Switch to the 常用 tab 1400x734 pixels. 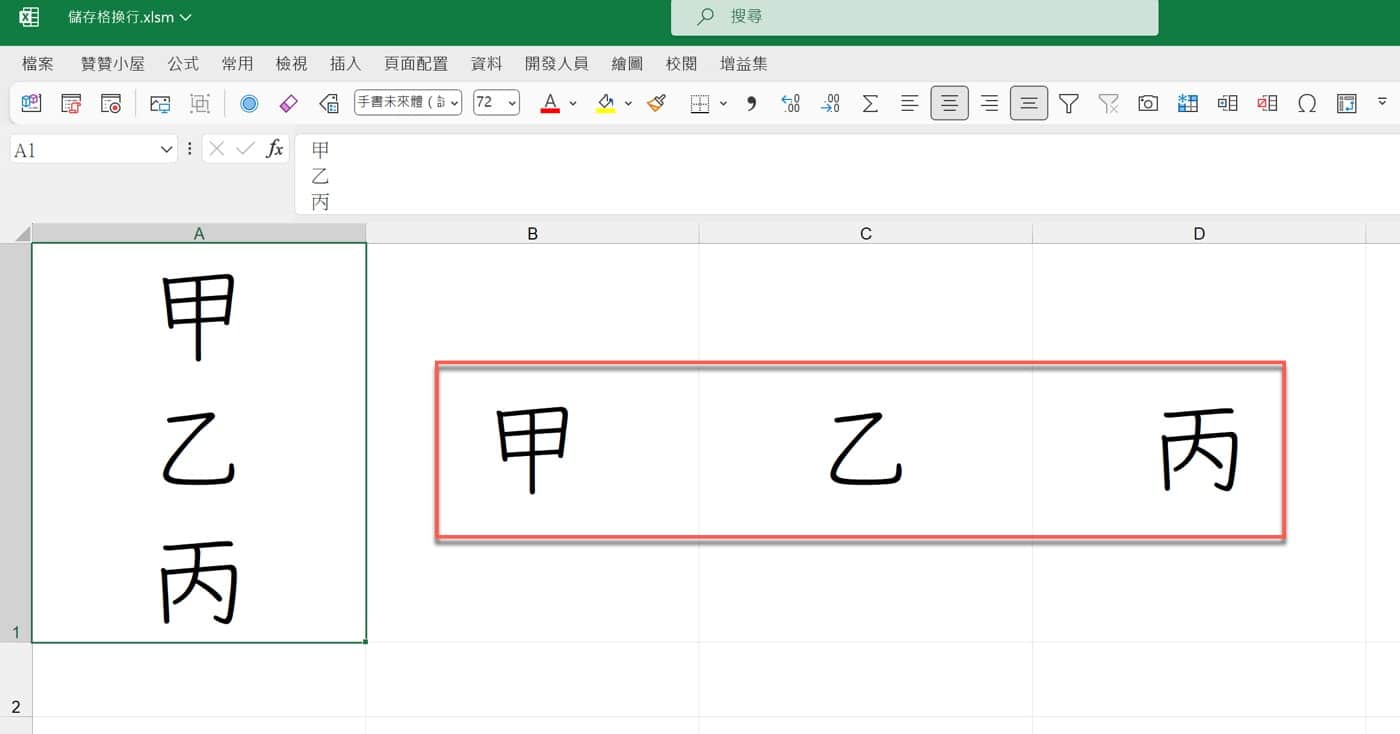click(x=237, y=63)
